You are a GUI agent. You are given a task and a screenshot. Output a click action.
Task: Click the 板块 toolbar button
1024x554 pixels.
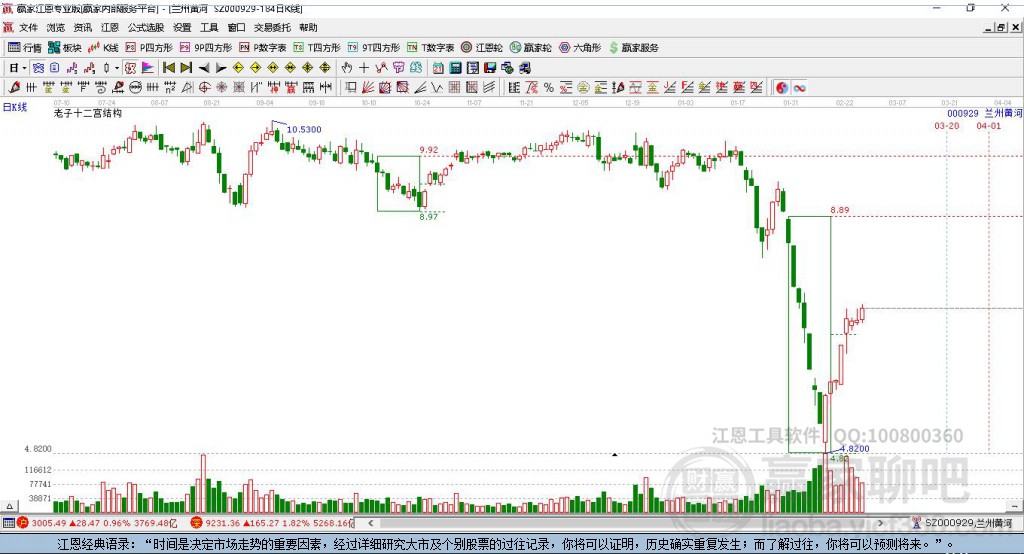pos(65,48)
